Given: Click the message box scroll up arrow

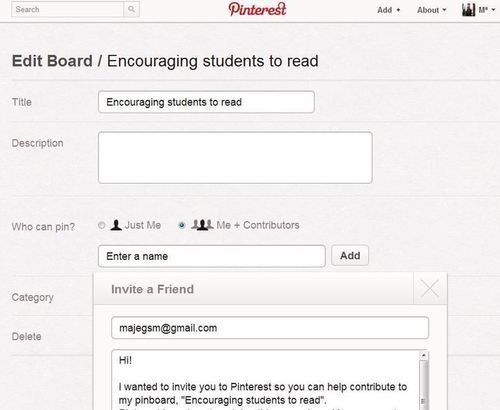Looking at the screenshot, I should pyautogui.click(x=424, y=355).
